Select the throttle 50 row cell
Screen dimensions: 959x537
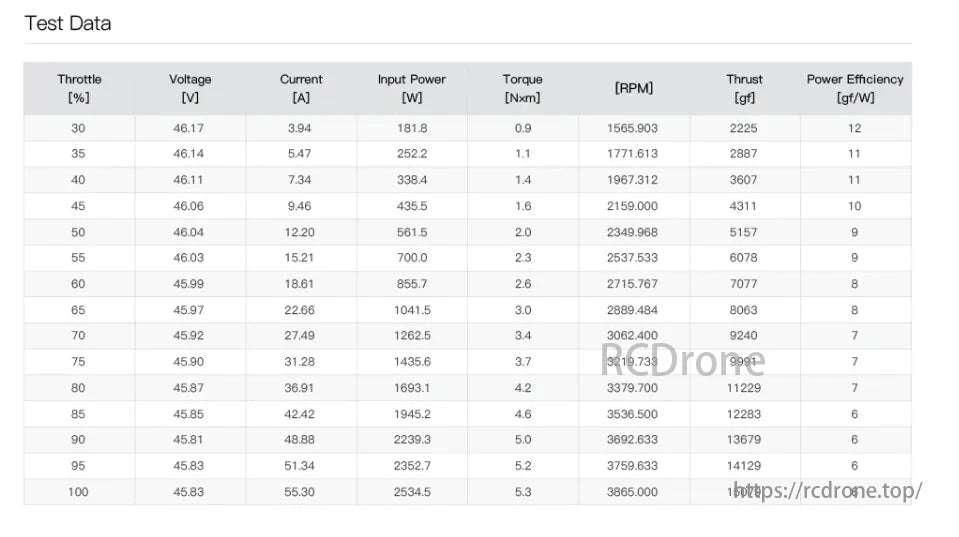tap(78, 232)
